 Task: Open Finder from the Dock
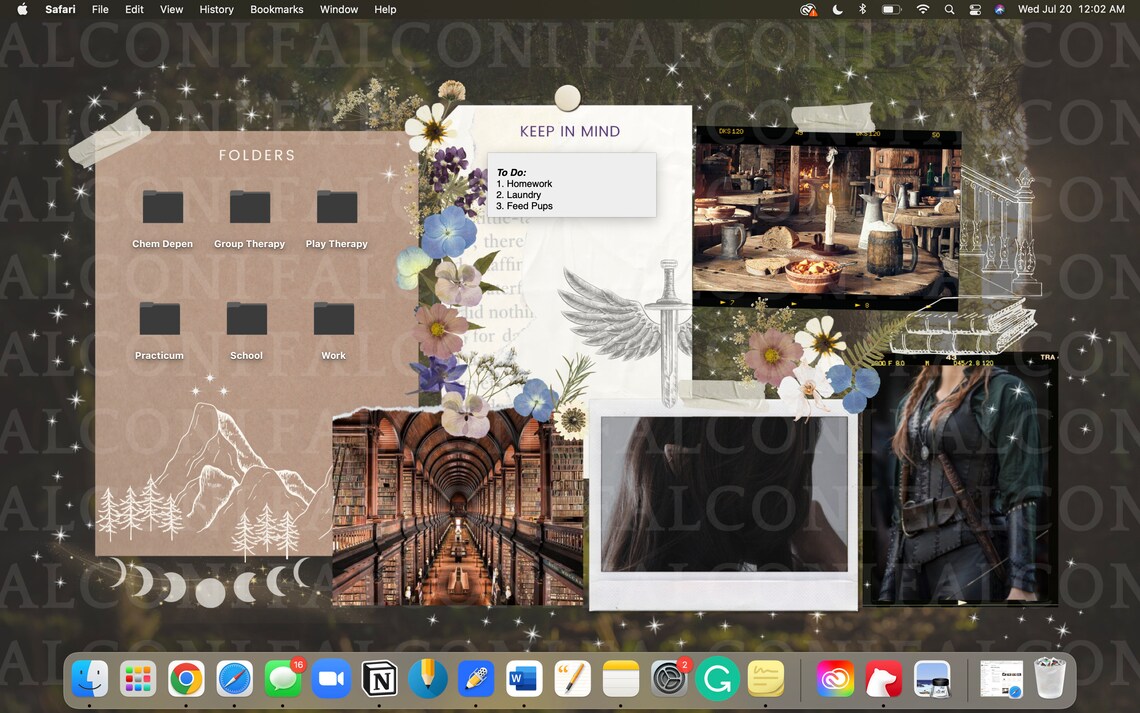coord(90,678)
